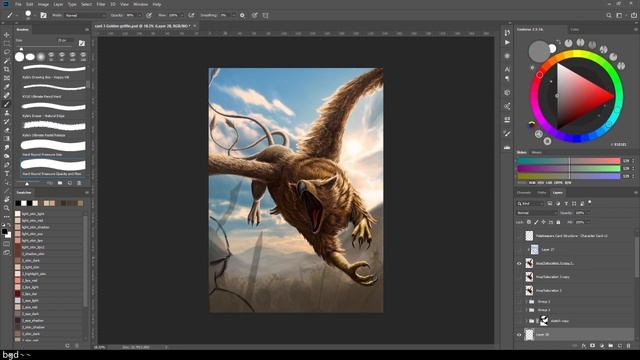Open the Flow slider arrow in options bar
The width and height of the screenshot is (640, 360).
(x=182, y=16)
